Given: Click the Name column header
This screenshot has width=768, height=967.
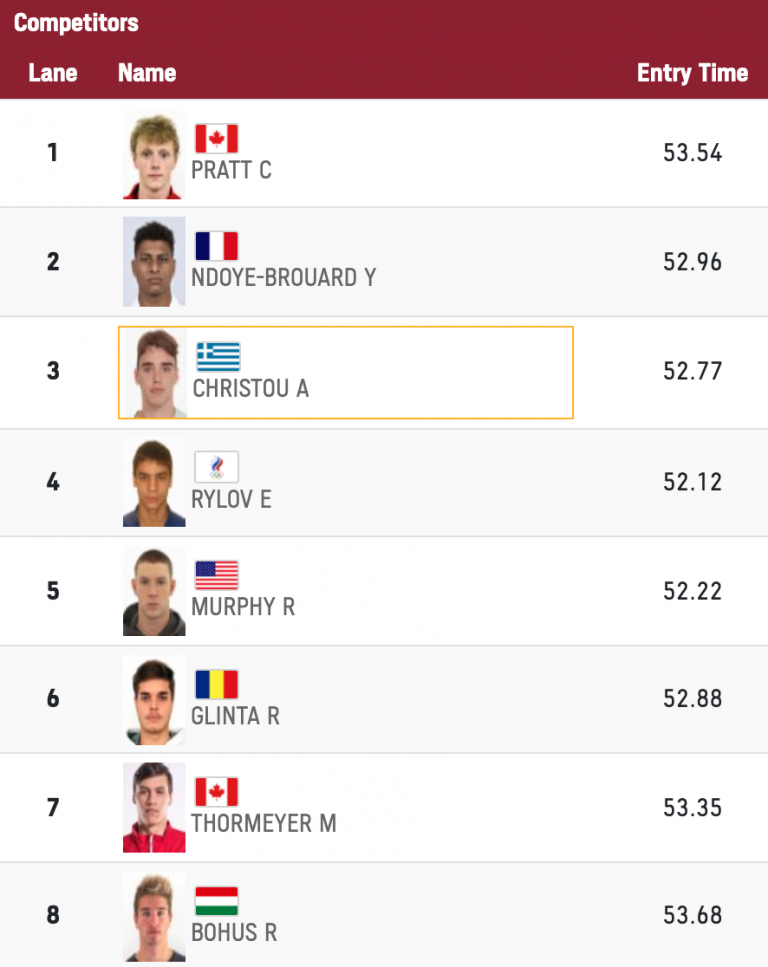Looking at the screenshot, I should click(147, 73).
